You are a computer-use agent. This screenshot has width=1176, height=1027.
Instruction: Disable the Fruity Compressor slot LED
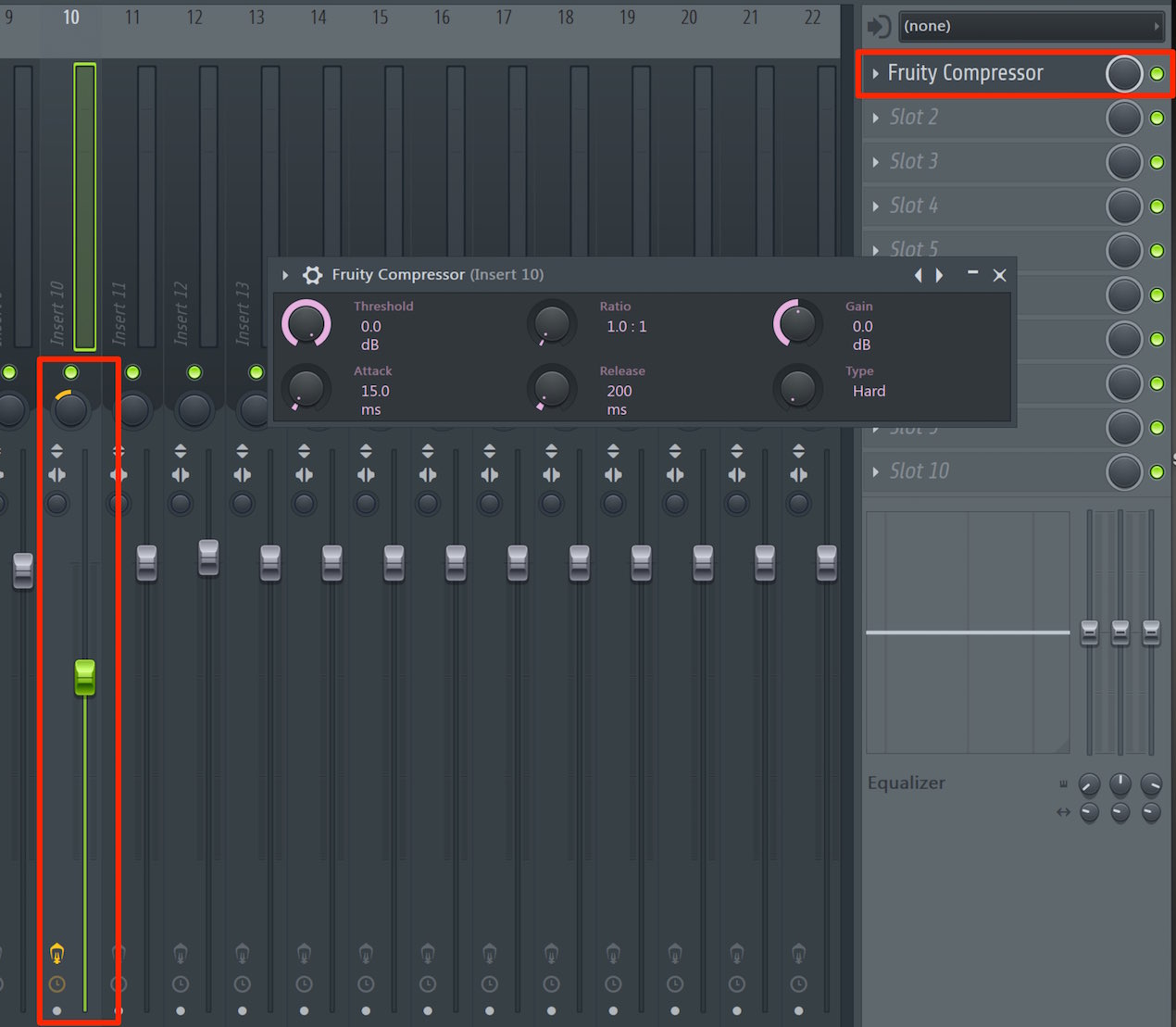(1157, 74)
